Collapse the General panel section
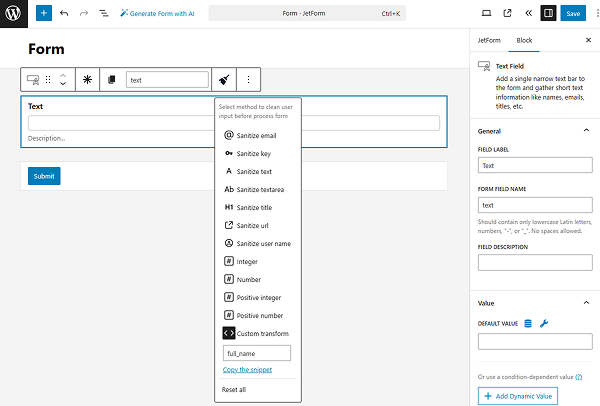This screenshot has height=406, width=600. [x=585, y=130]
